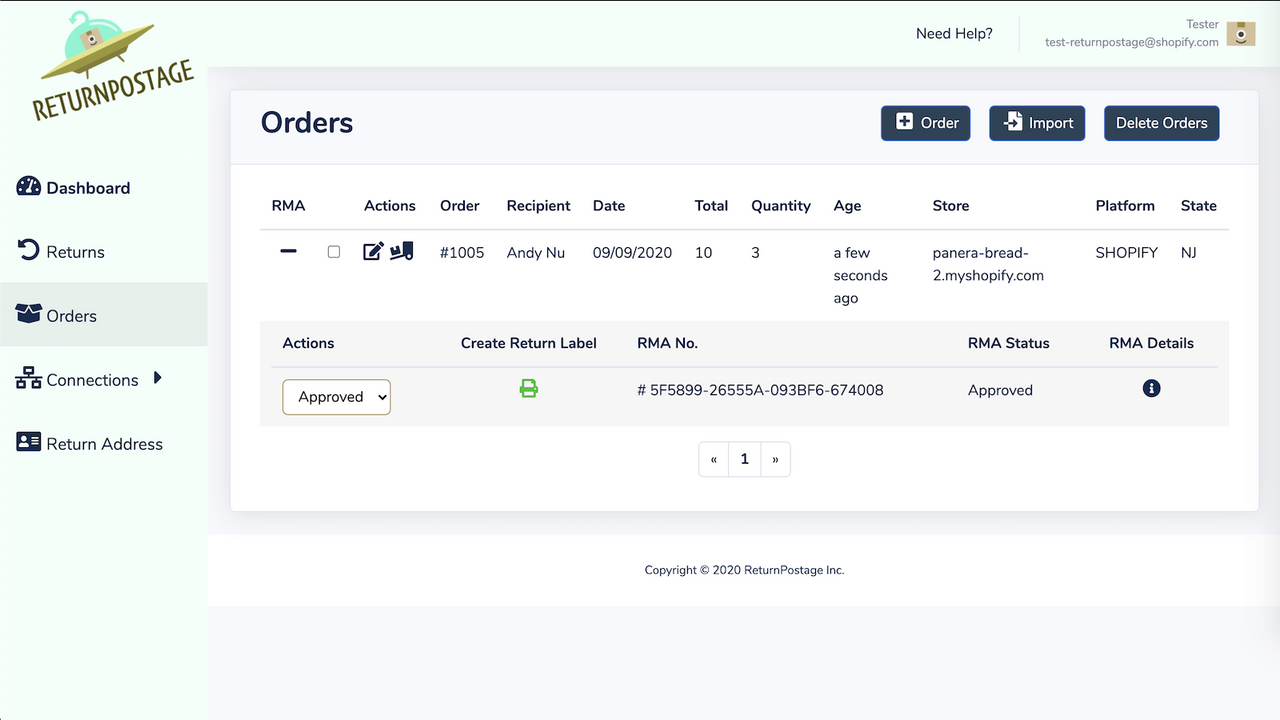Click recipient name Andy Nu
Image resolution: width=1280 pixels, height=720 pixels.
click(536, 252)
